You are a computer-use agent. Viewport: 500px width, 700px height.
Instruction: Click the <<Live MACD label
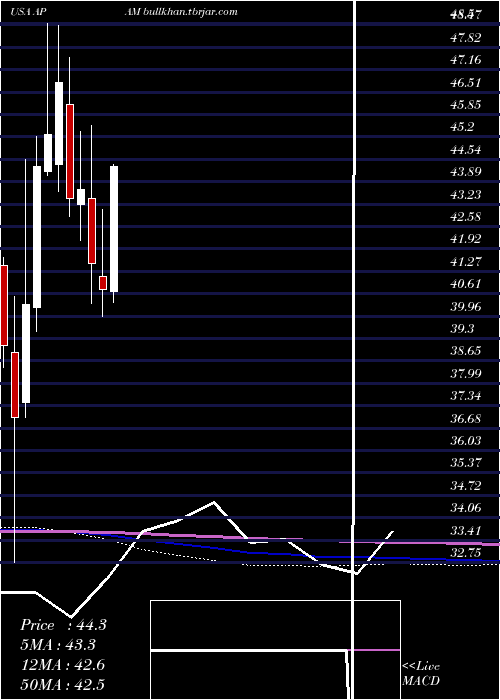[421, 674]
